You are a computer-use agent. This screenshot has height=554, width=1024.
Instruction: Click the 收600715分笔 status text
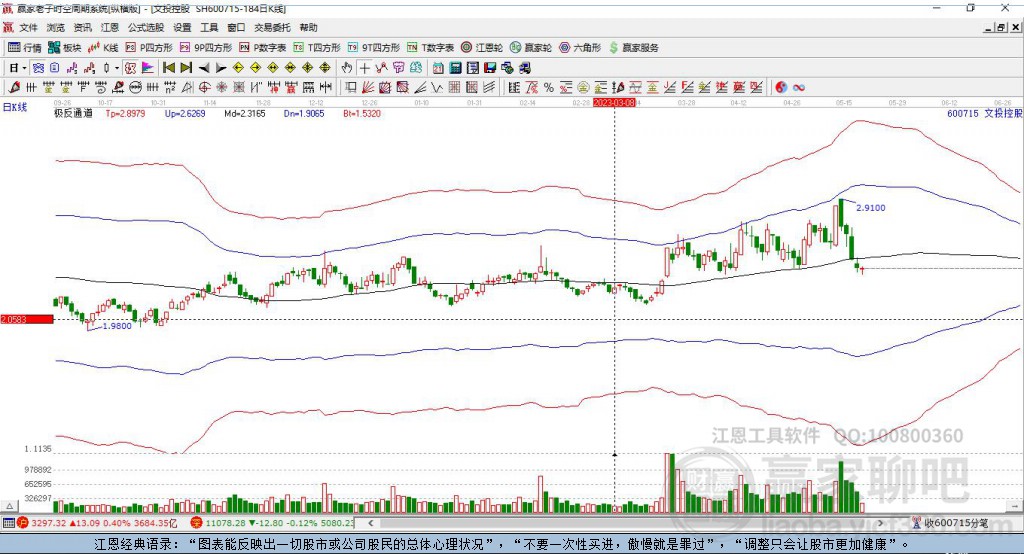click(x=955, y=523)
